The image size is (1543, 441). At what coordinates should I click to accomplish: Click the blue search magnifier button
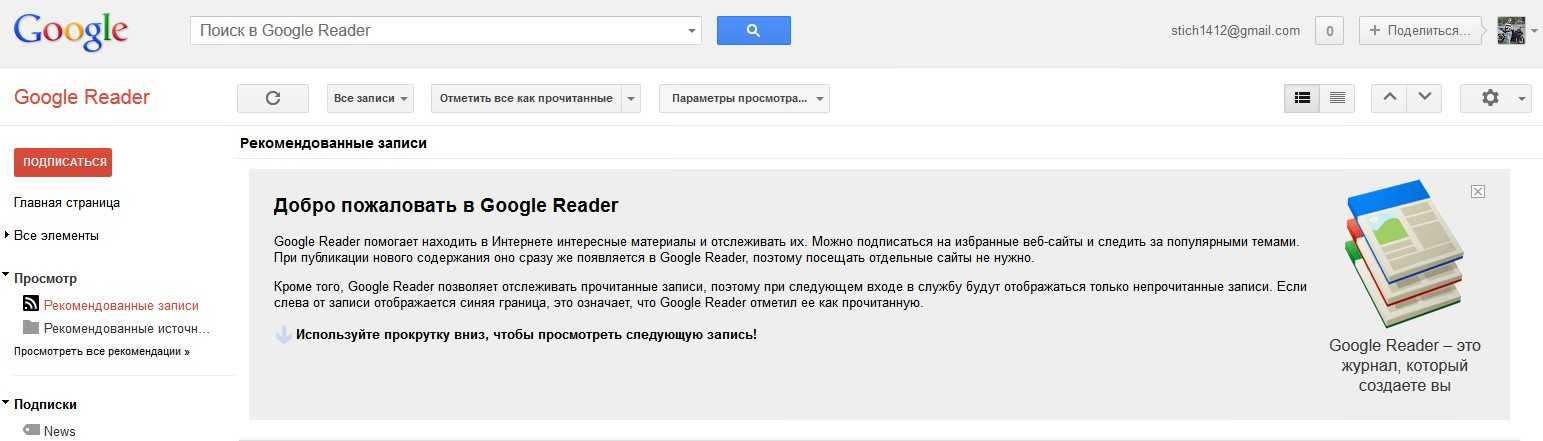pyautogui.click(x=753, y=31)
